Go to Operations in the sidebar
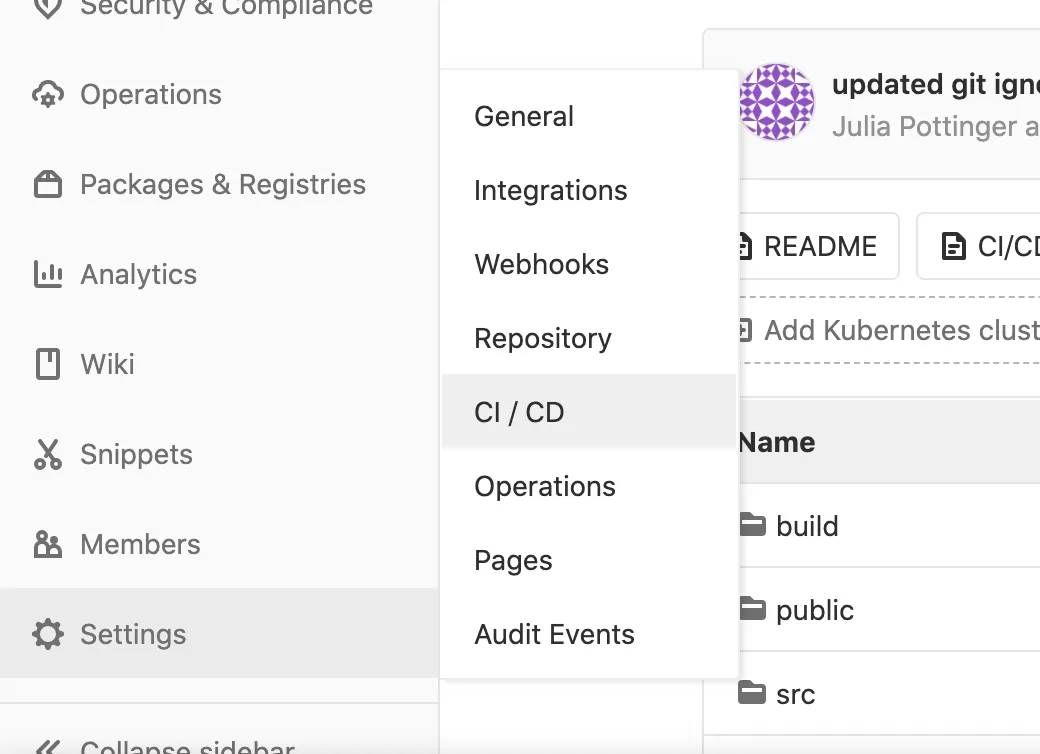Screen dimensions: 1040x754 tap(219, 94)
